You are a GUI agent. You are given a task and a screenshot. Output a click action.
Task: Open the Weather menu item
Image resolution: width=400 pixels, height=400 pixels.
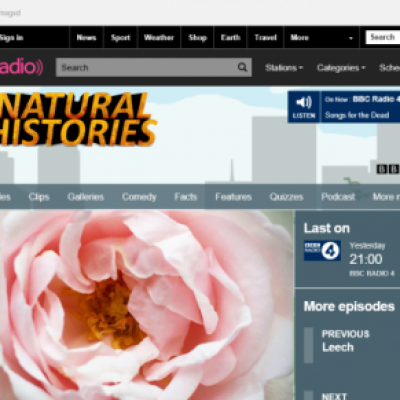point(159,38)
